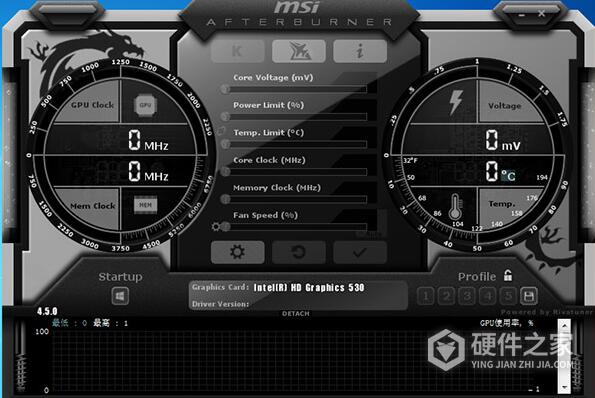
Task: Click the GPU chip icon in gauge
Action: click(145, 105)
